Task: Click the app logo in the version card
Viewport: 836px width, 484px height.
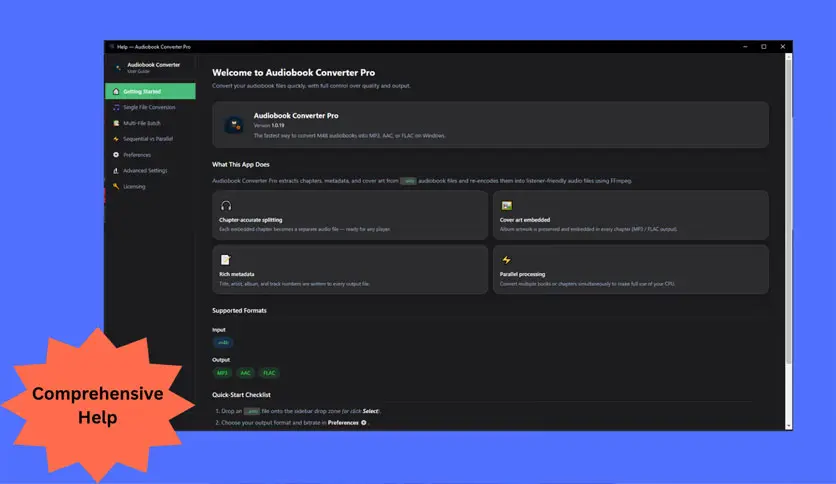Action: (x=234, y=125)
